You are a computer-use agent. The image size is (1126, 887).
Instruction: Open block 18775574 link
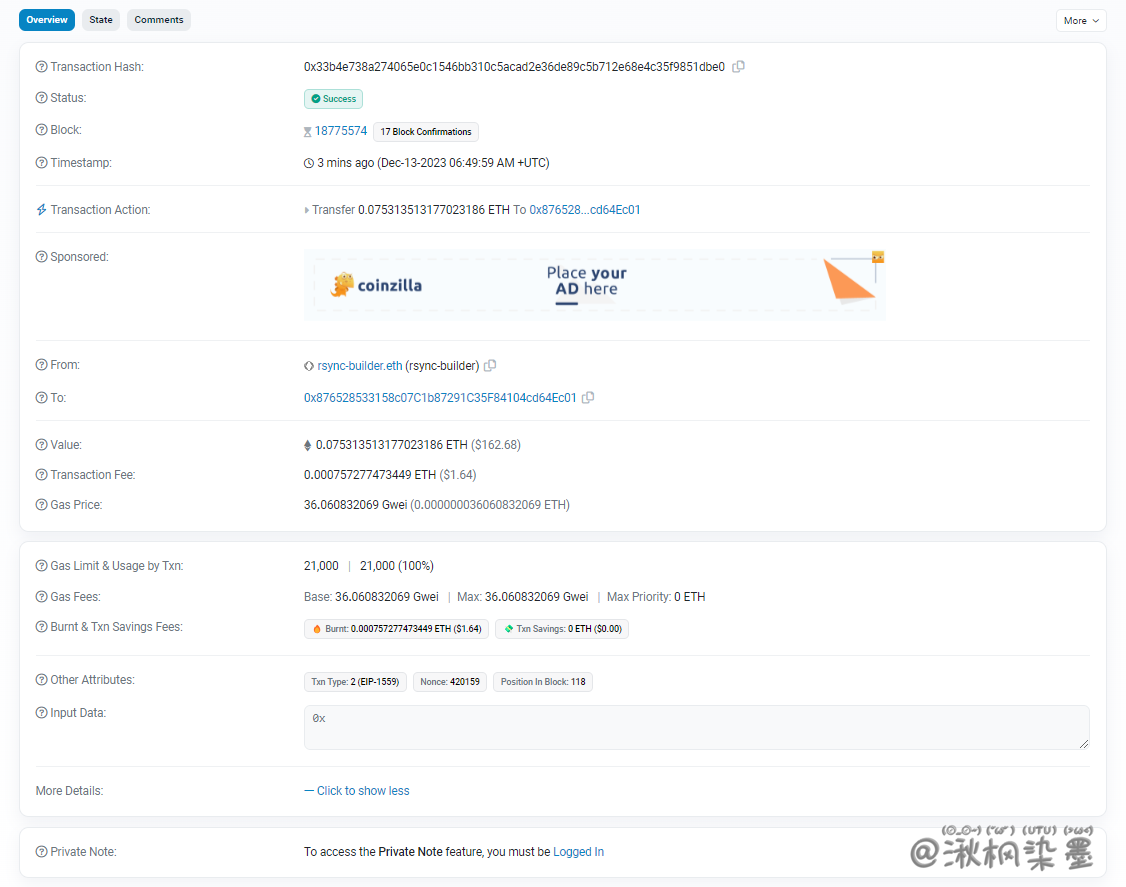341,131
